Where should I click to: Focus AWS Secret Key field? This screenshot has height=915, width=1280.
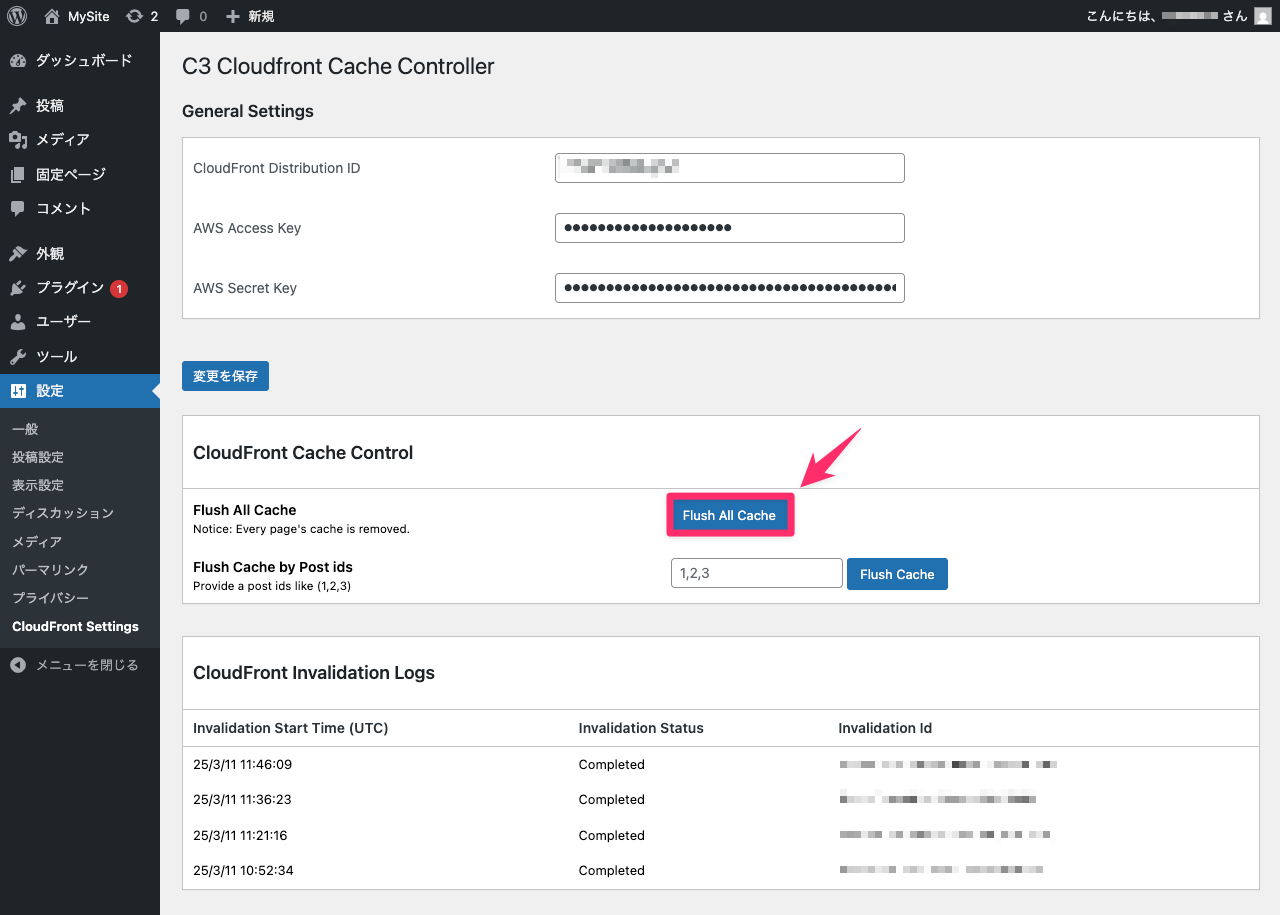[730, 288]
